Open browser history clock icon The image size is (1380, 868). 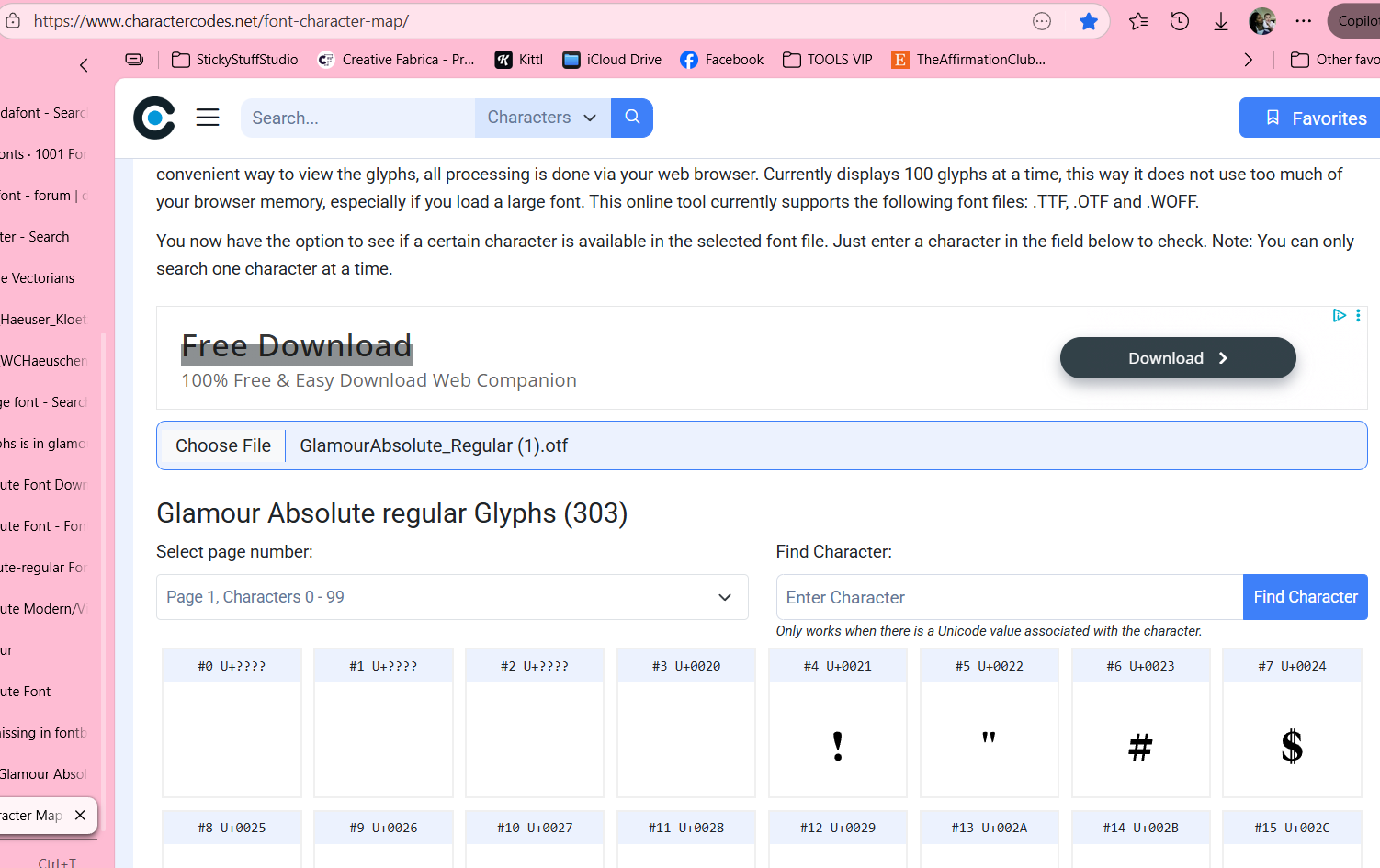point(1180,21)
